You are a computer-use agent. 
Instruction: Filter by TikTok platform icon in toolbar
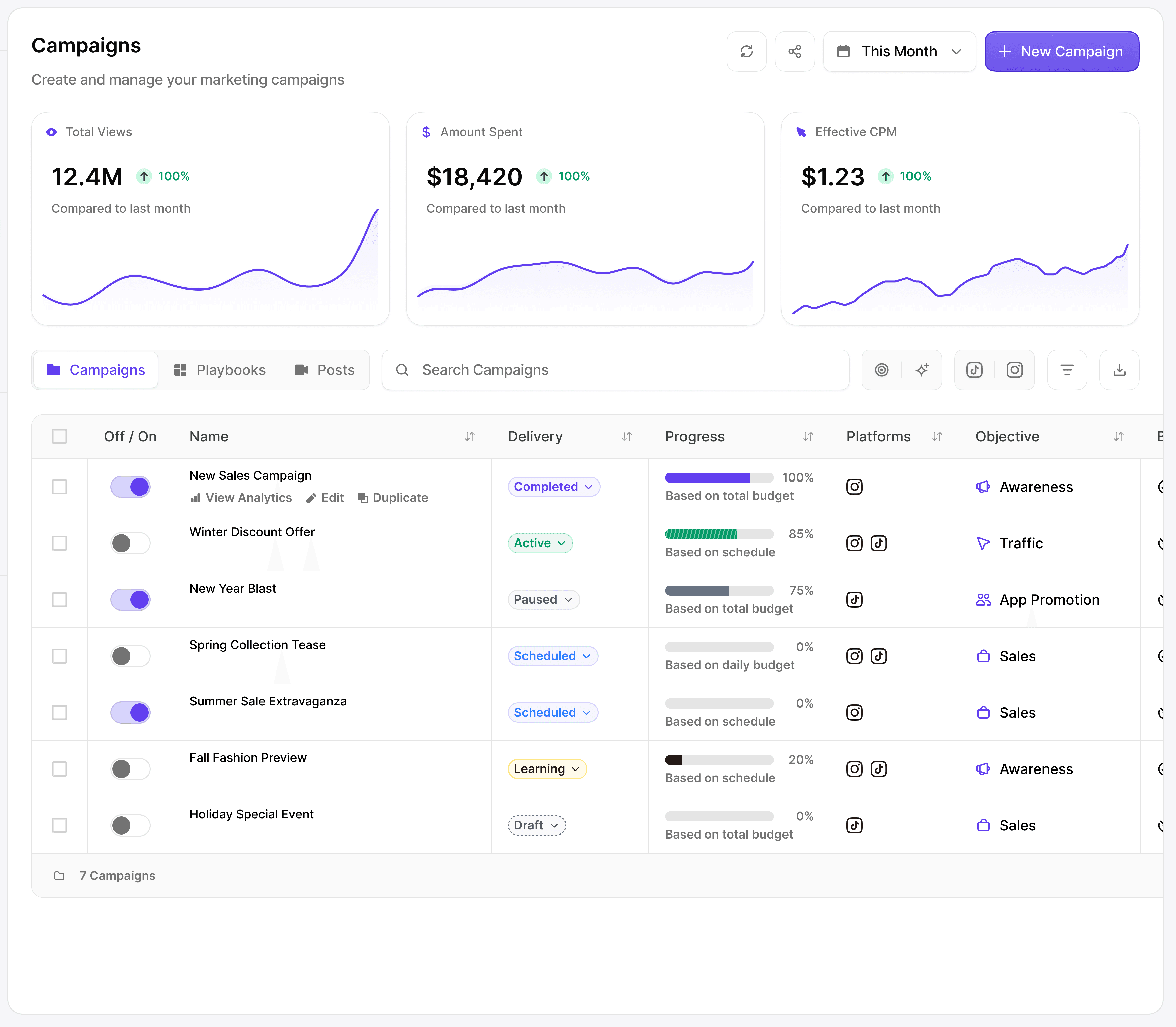[974, 370]
